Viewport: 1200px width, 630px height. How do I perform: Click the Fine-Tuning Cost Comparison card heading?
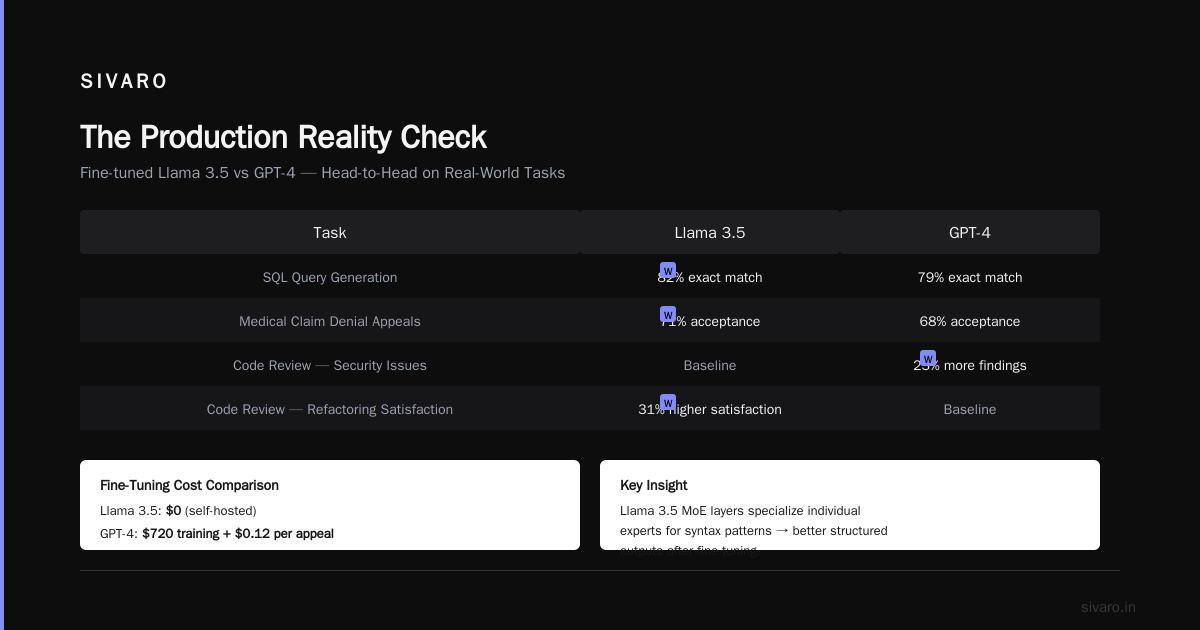coord(189,485)
